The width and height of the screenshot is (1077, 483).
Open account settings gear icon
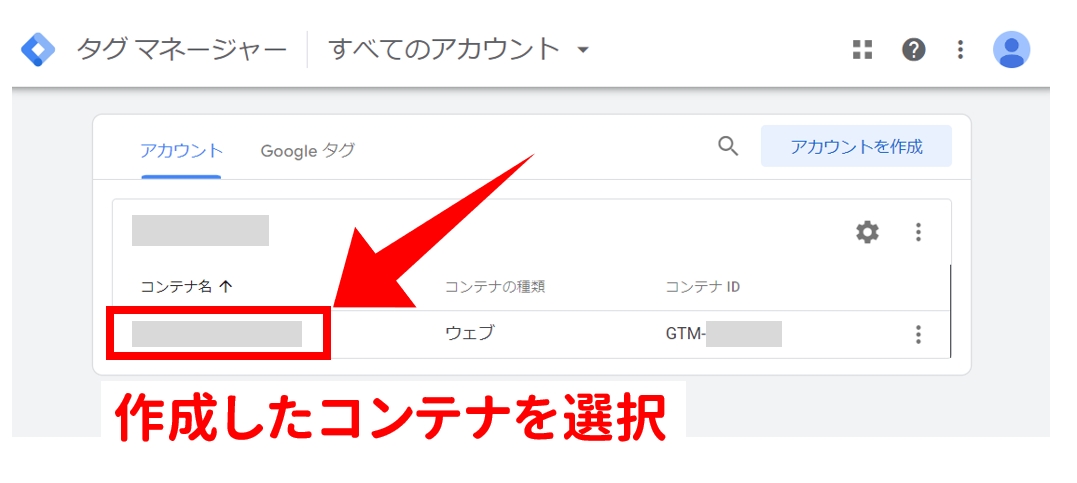coord(867,232)
